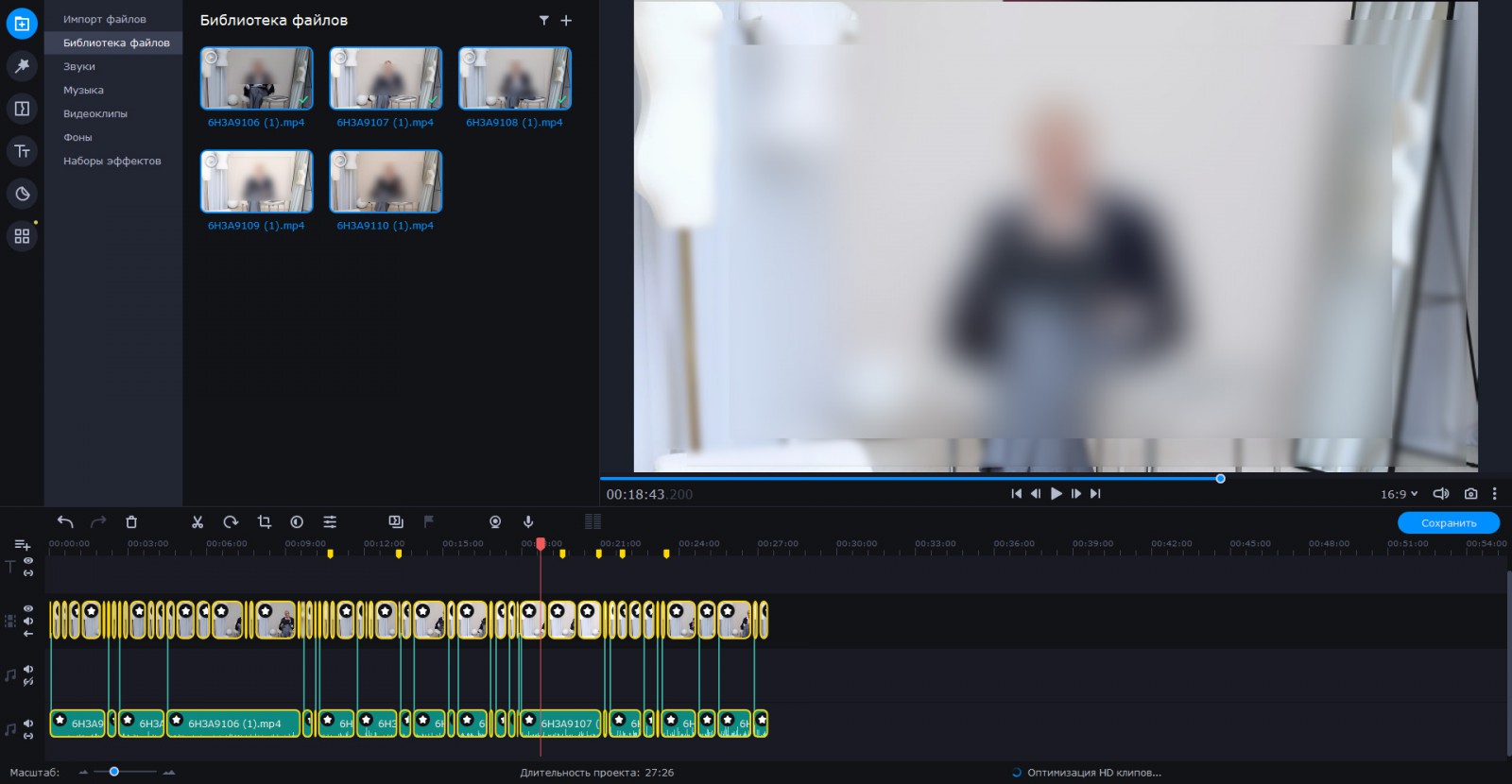
Task: Add a new track to the timeline
Action: (x=23, y=545)
